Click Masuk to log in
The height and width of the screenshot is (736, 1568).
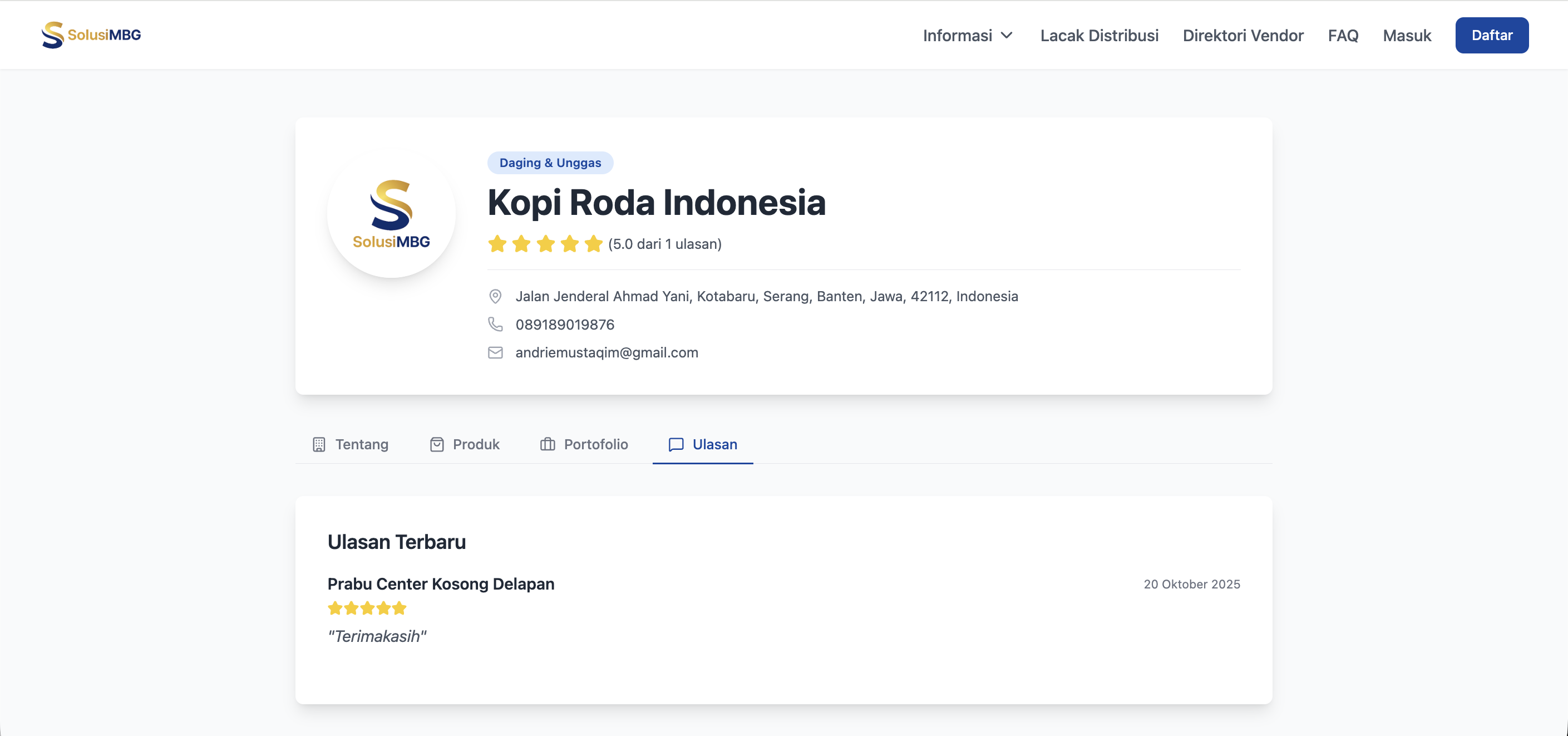[x=1406, y=35]
